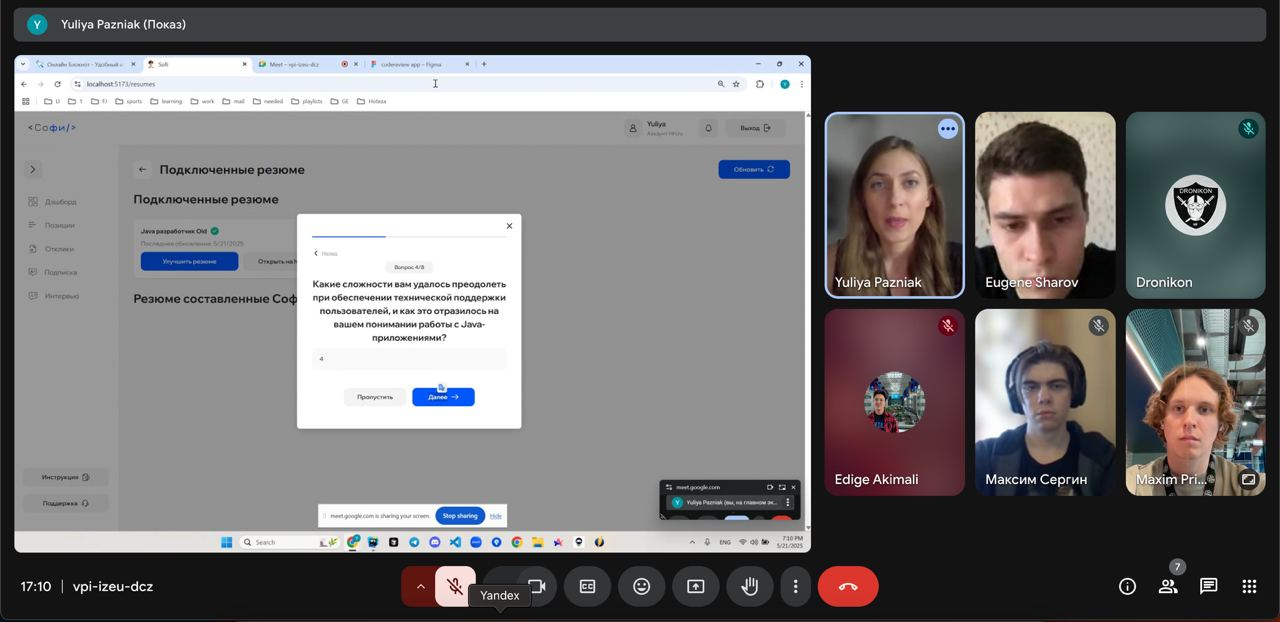Open the Meet activities grid icon

pyautogui.click(x=1249, y=586)
